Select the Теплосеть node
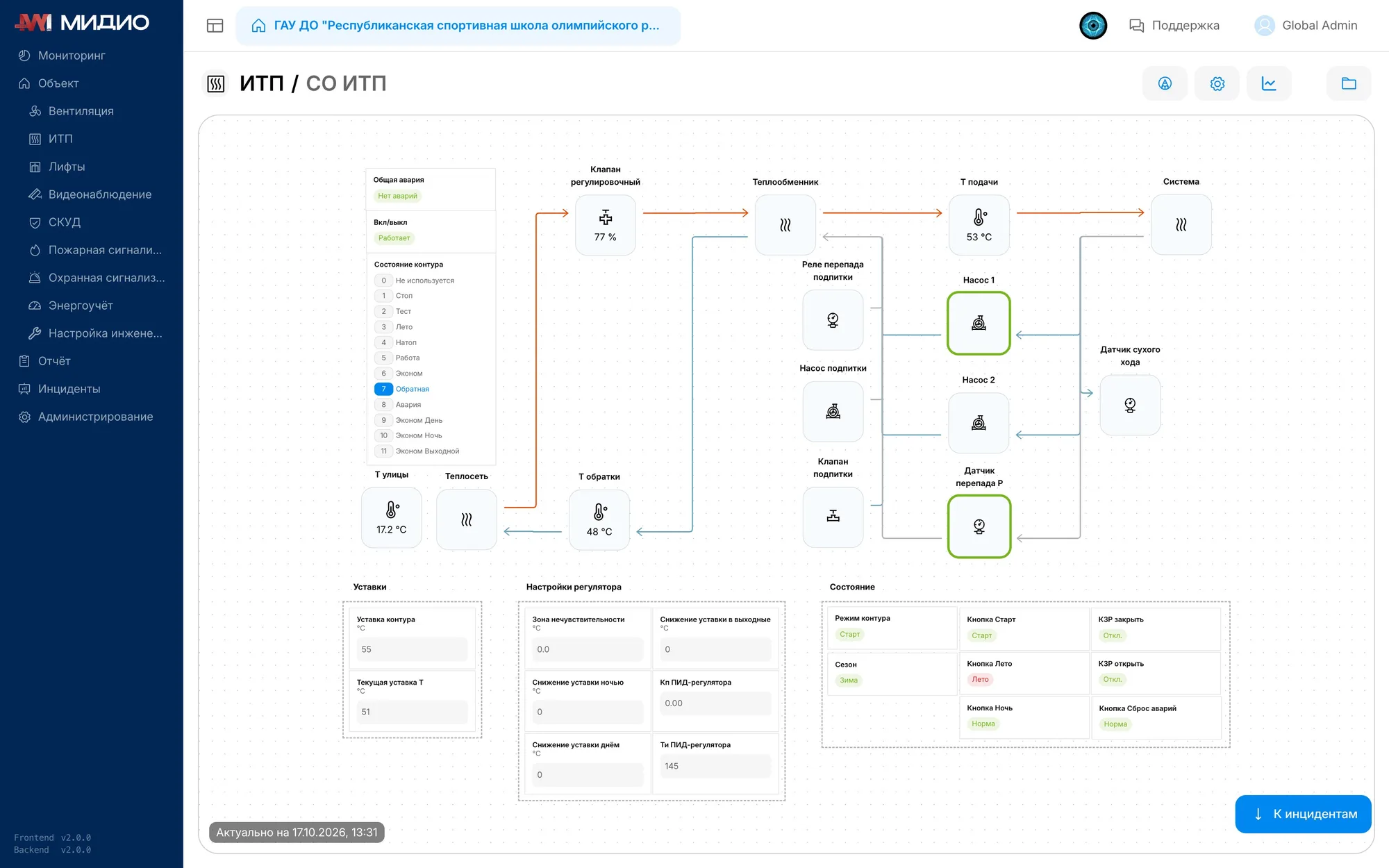 click(x=467, y=519)
